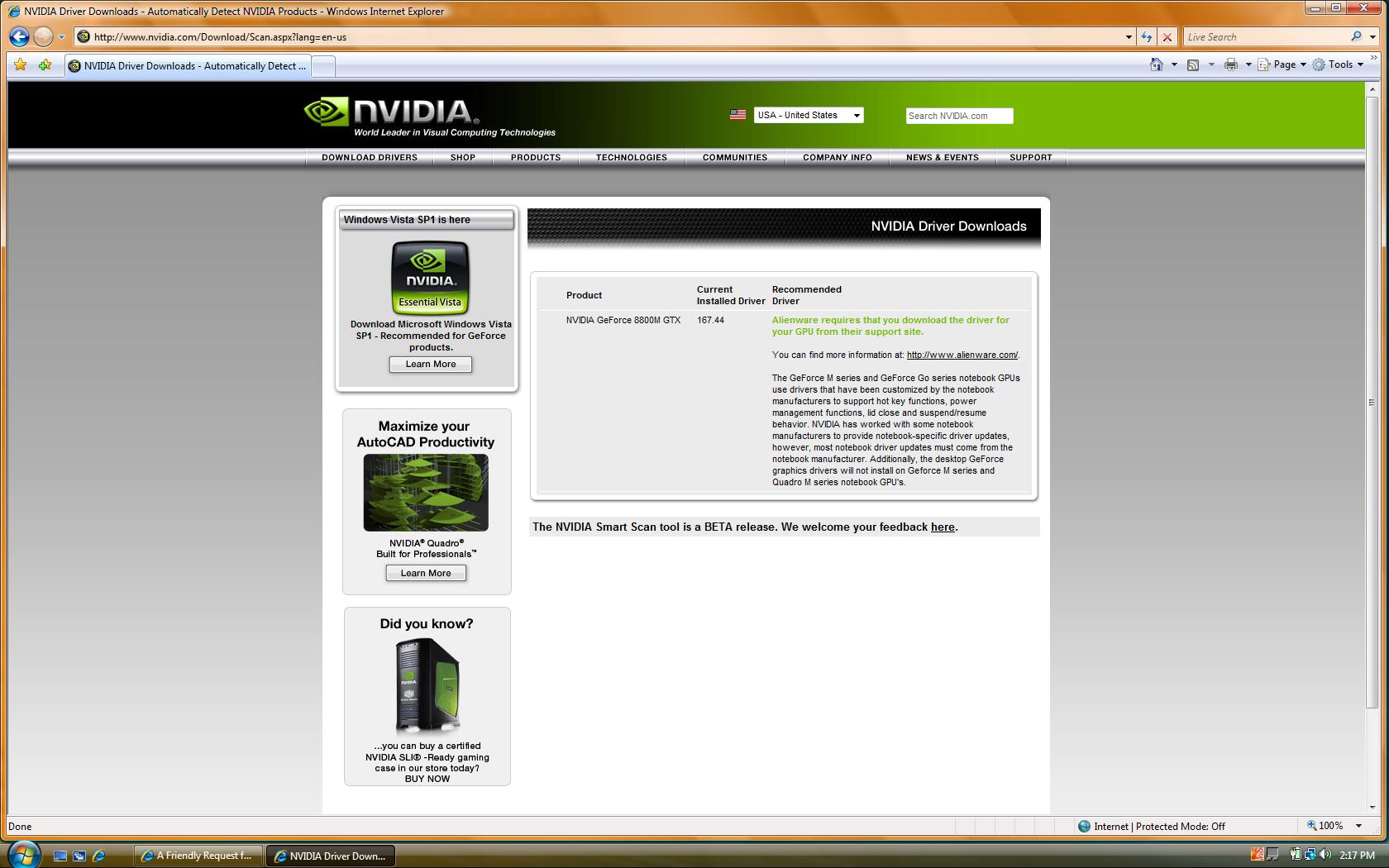Click the installed driver version 167.44

coord(710,320)
